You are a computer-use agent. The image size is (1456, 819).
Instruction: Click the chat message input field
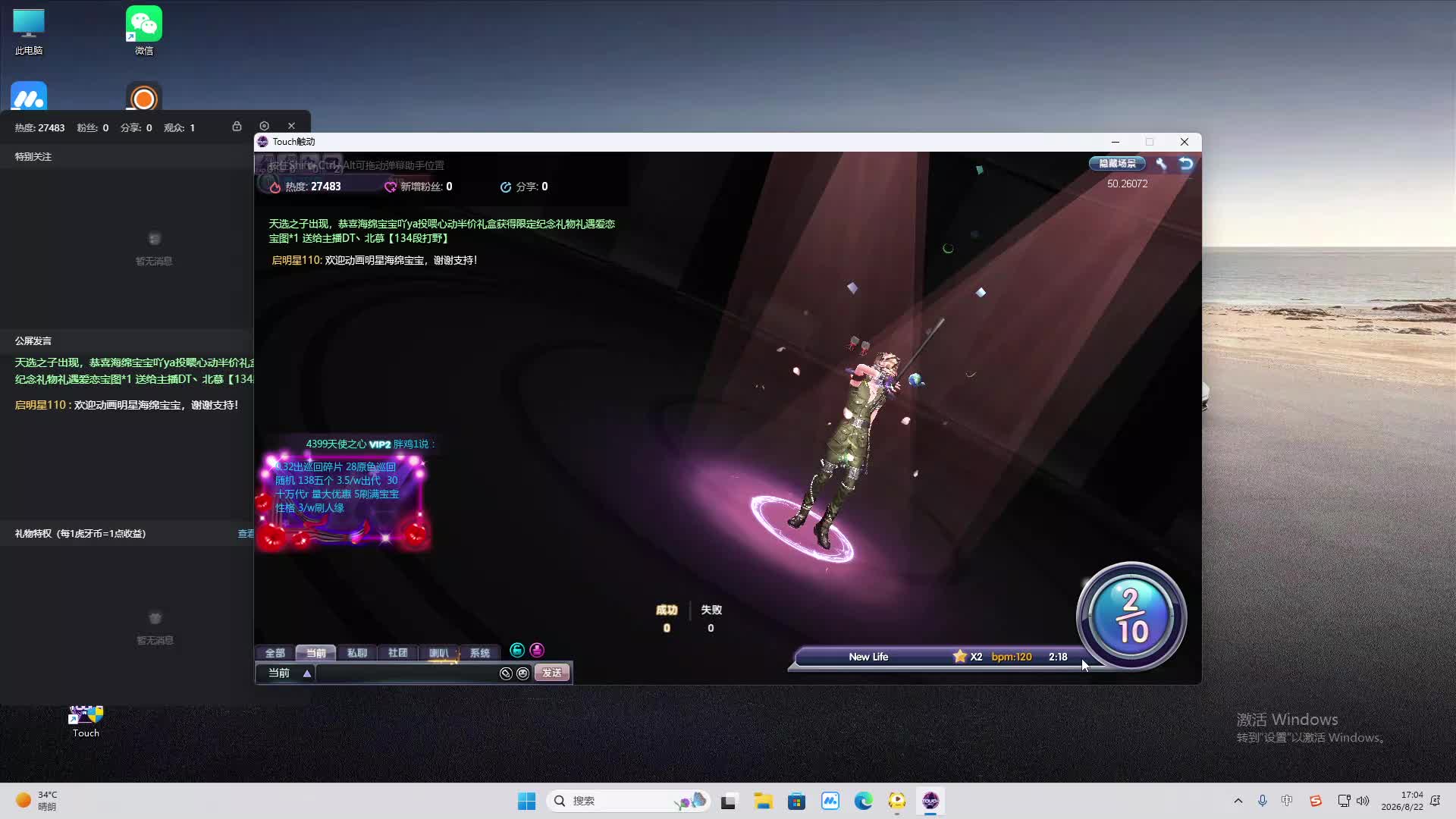click(406, 673)
